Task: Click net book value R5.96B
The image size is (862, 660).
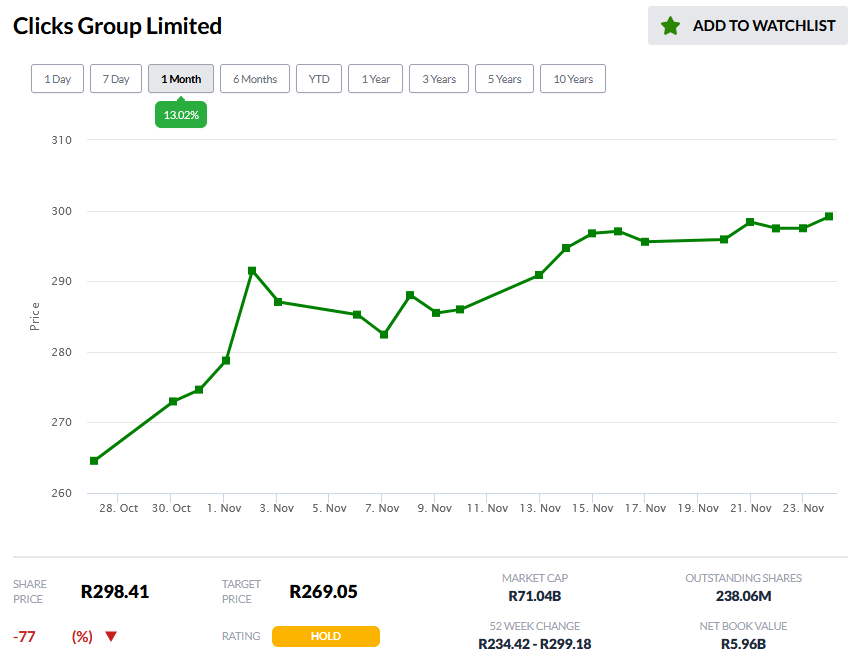Action: tap(743, 644)
